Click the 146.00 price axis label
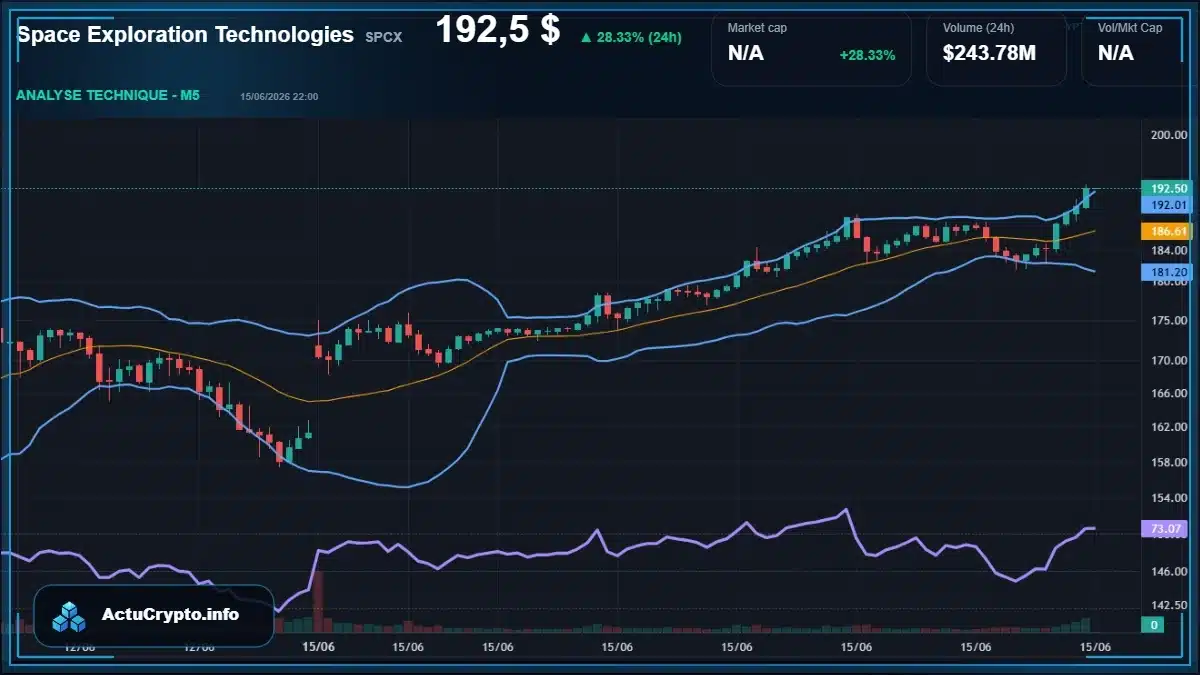This screenshot has height=675, width=1200. (1168, 572)
